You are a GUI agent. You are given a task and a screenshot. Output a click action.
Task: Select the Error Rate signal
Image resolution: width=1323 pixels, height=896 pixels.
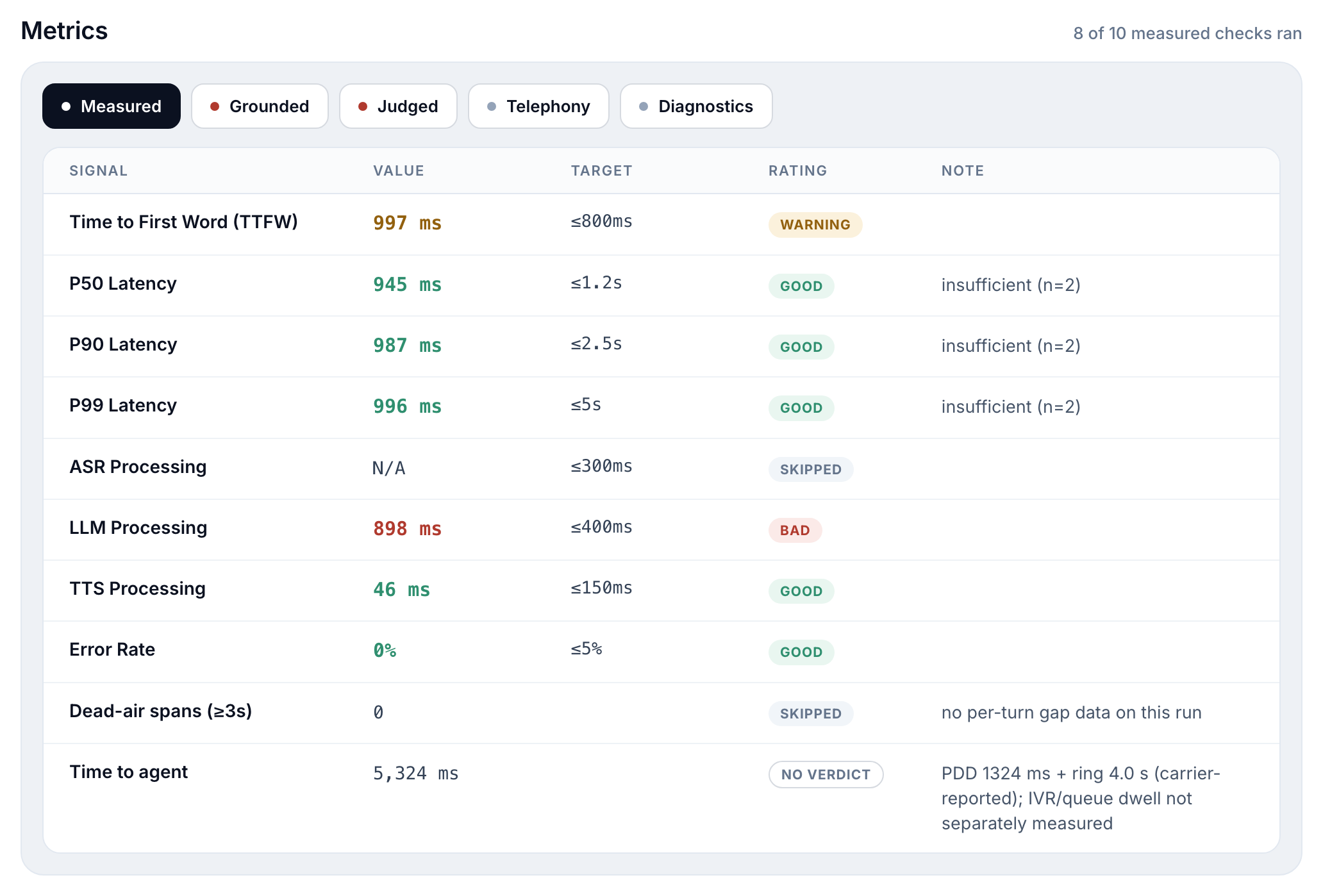(112, 649)
